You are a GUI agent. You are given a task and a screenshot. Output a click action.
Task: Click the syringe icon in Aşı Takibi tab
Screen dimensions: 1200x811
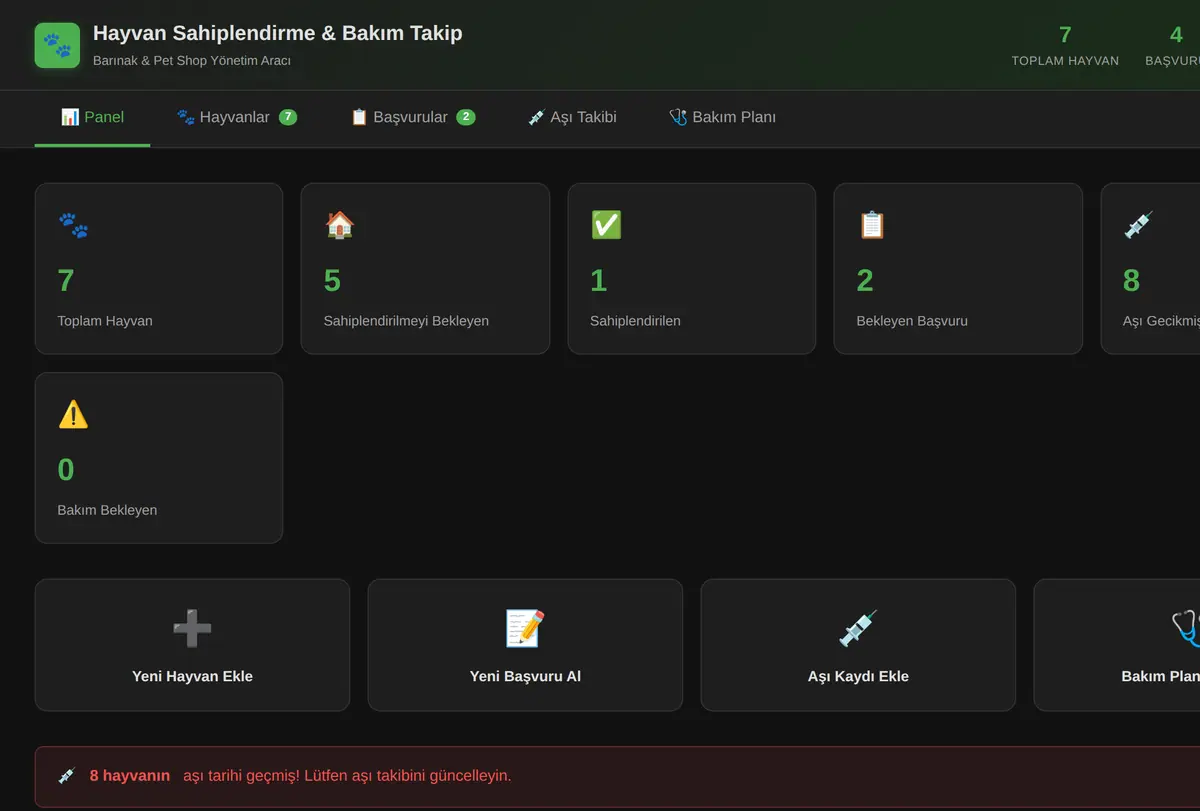pos(537,117)
